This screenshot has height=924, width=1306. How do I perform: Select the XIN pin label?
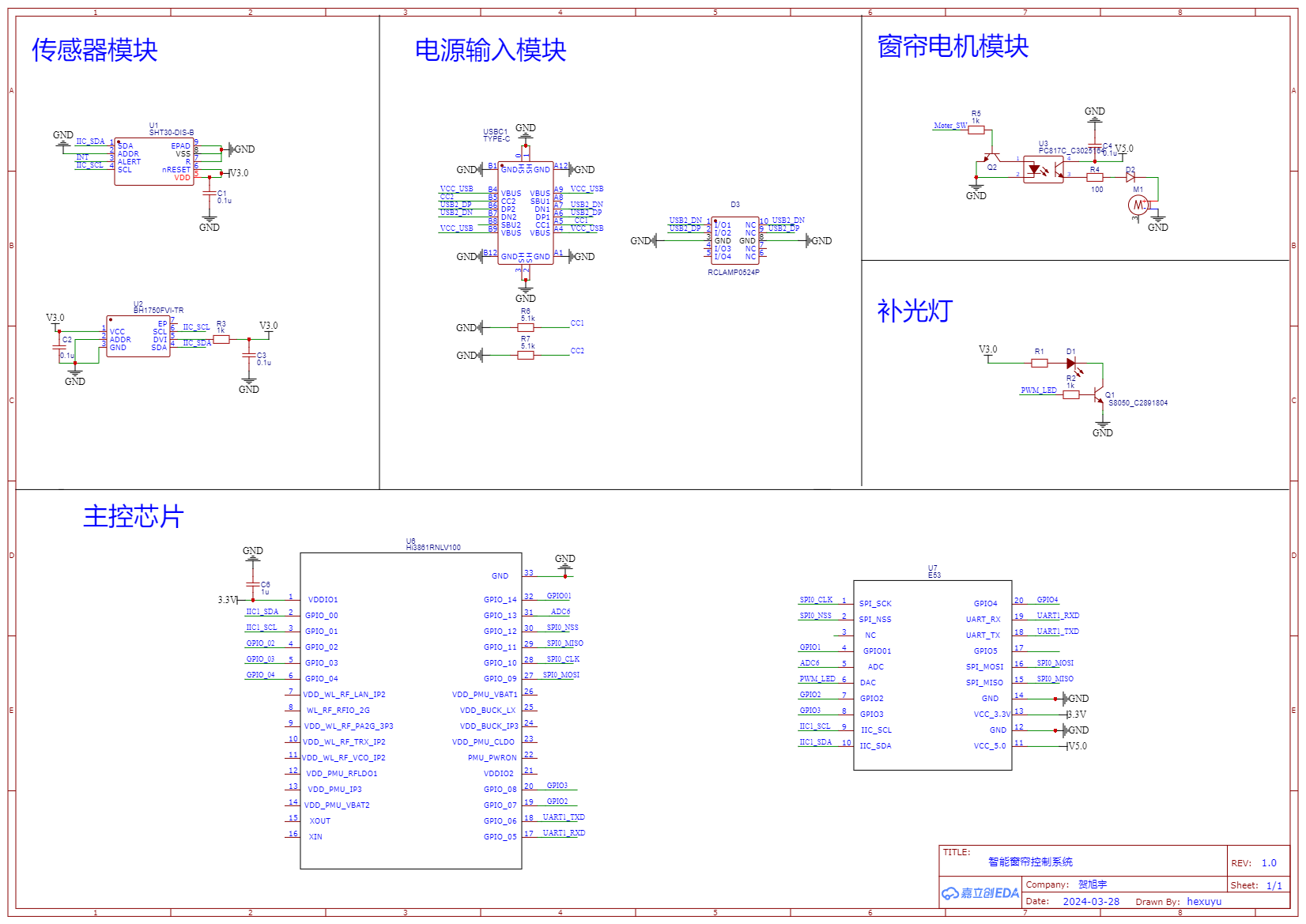point(315,837)
